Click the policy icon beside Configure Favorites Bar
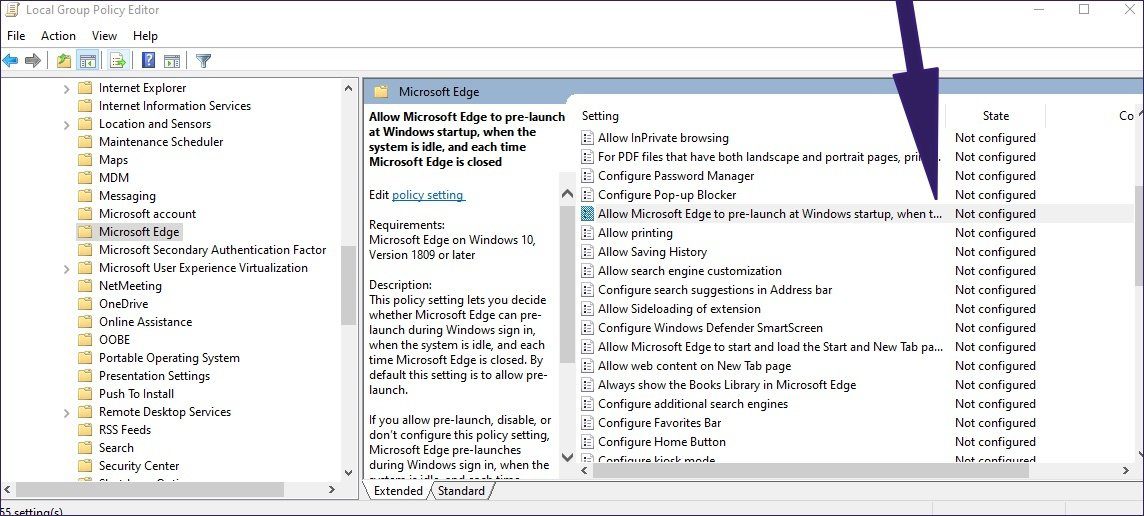1144x516 pixels. coord(587,423)
